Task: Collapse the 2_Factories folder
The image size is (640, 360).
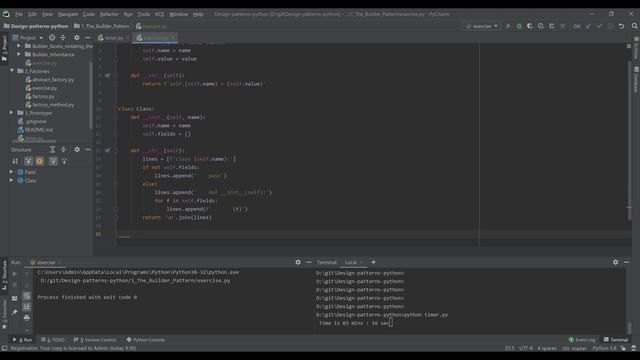Action: [12, 71]
